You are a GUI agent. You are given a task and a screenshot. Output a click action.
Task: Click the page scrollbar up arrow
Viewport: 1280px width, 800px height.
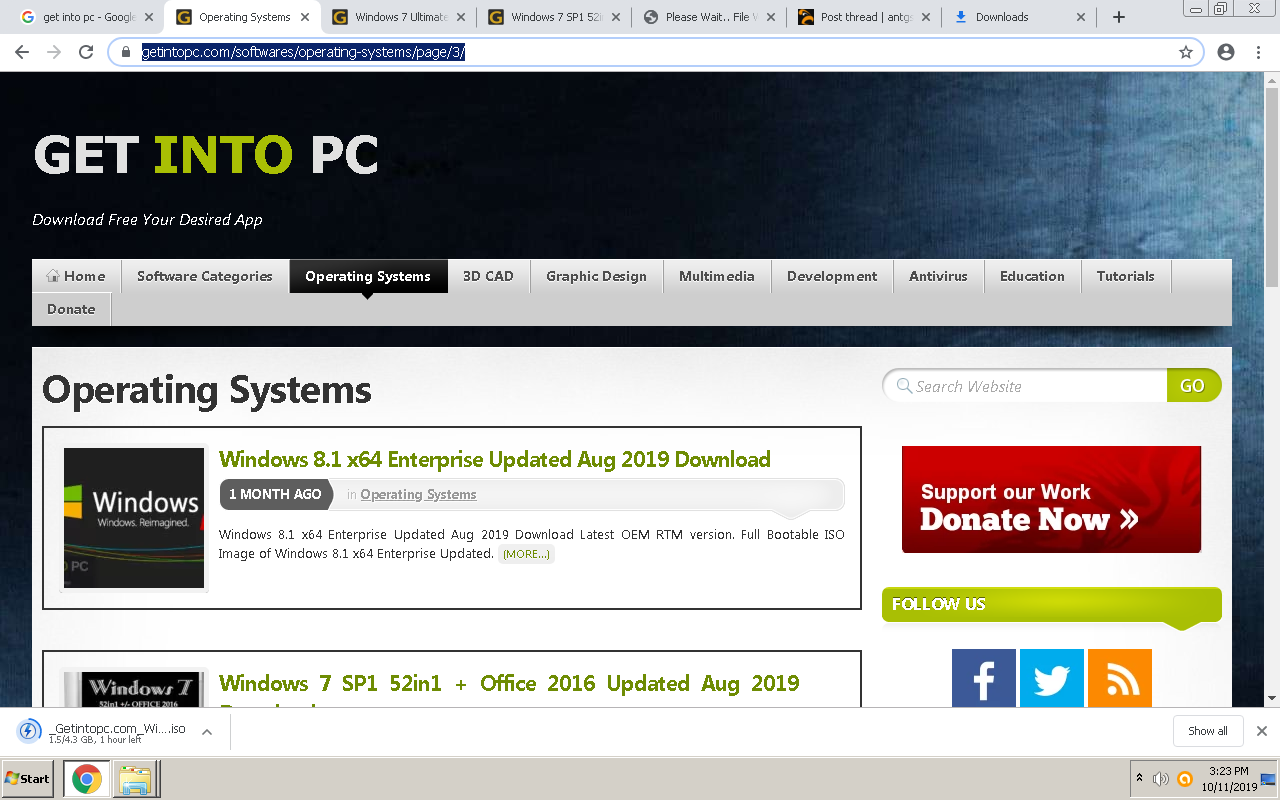(1272, 79)
